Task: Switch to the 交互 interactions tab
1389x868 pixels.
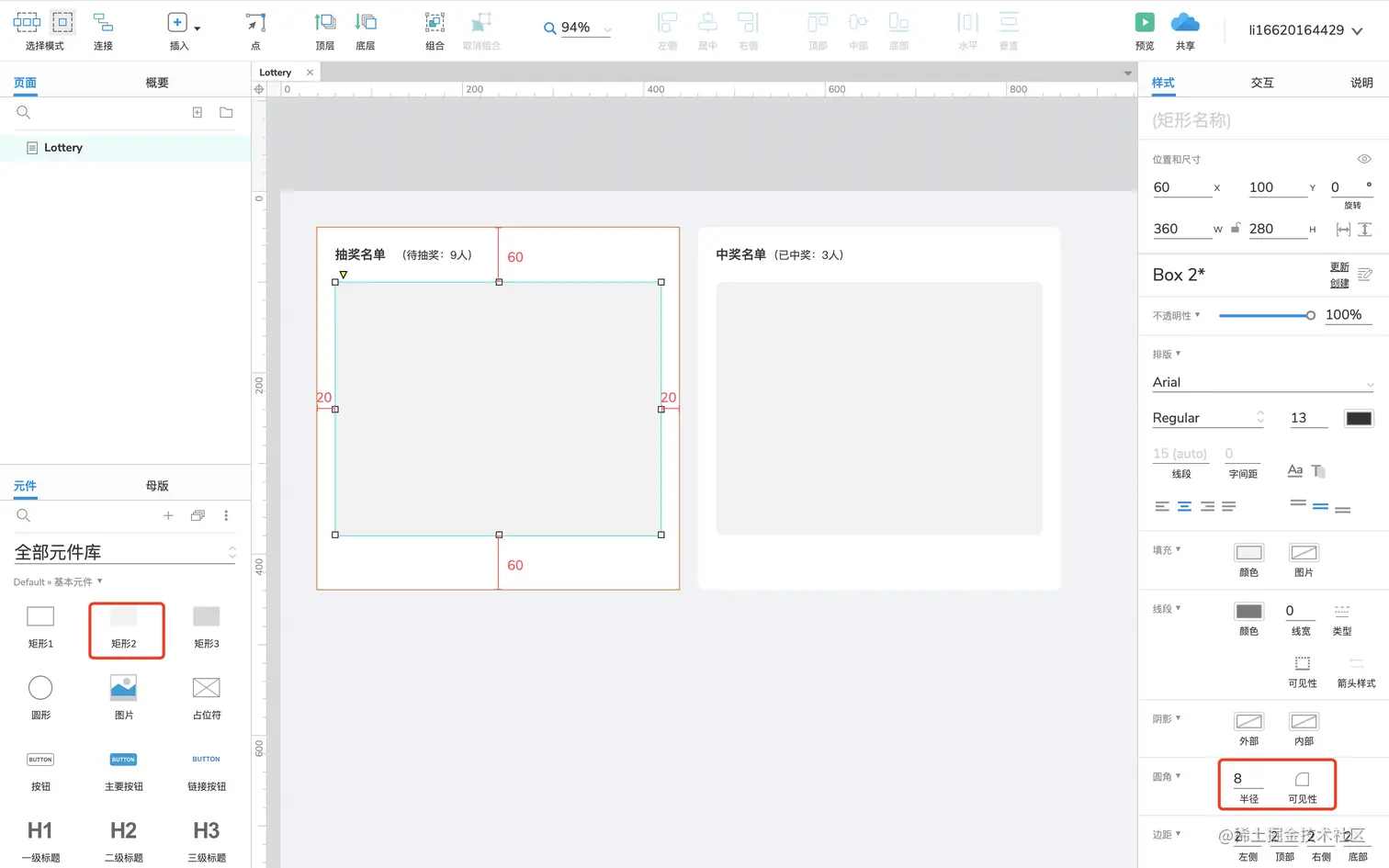Action: [1262, 83]
